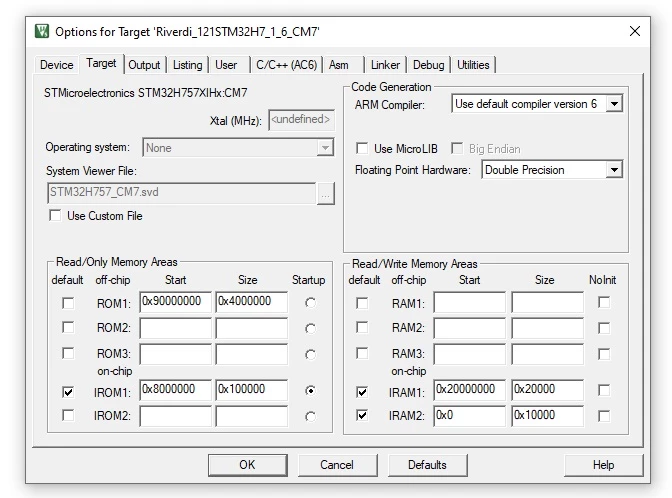
Task: Edit the ROM1 Size field 0x4000000
Action: click(x=252, y=302)
